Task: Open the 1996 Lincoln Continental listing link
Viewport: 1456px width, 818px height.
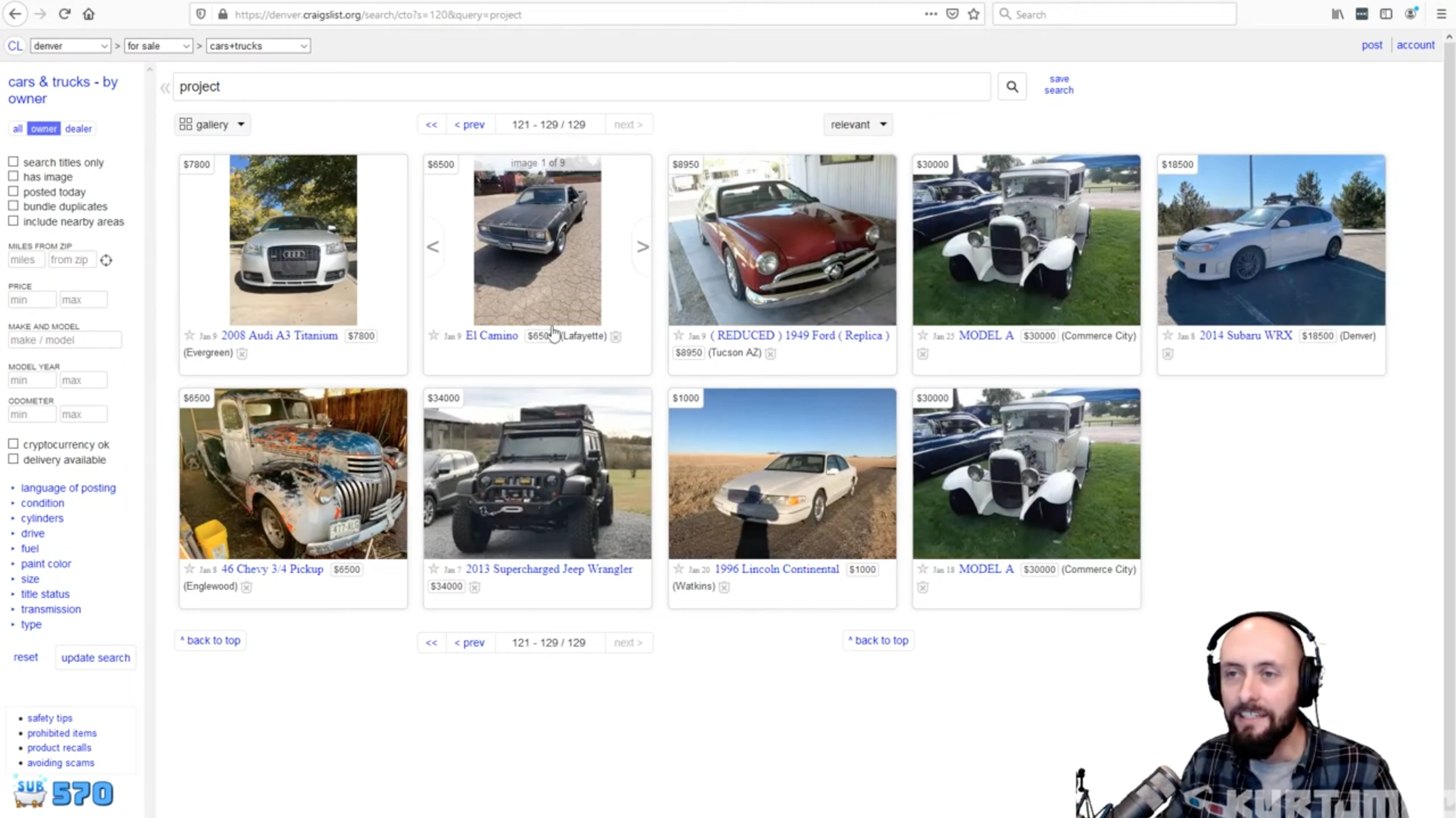Action: pos(776,569)
